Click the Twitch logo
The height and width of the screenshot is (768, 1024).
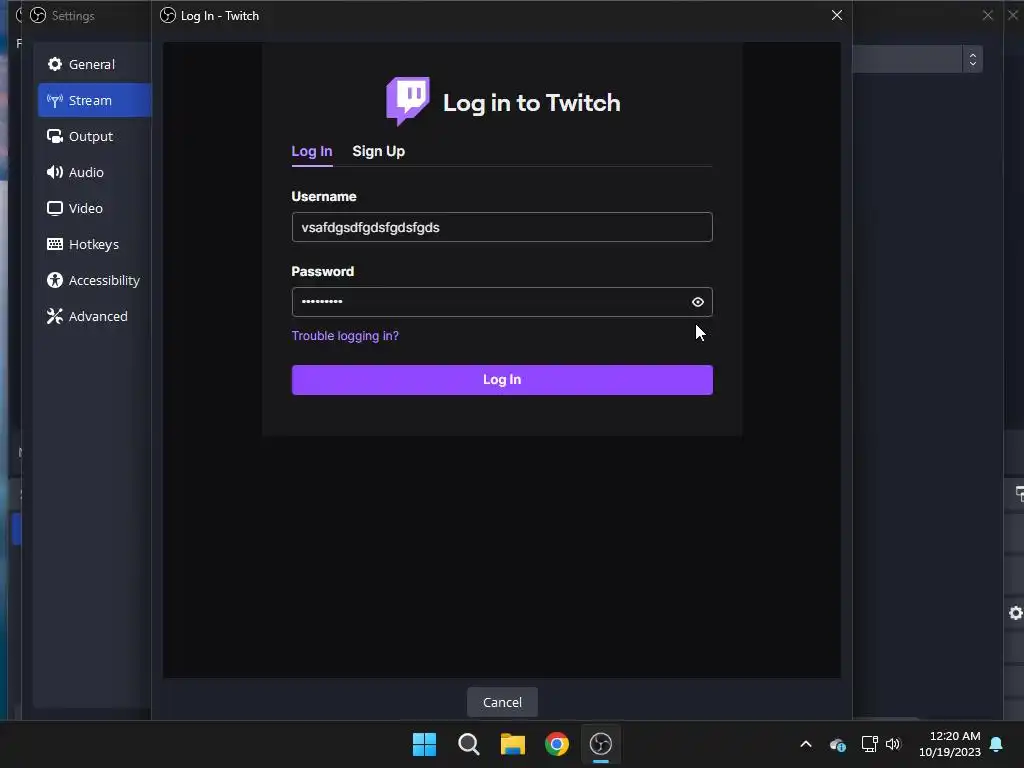pyautogui.click(x=408, y=101)
